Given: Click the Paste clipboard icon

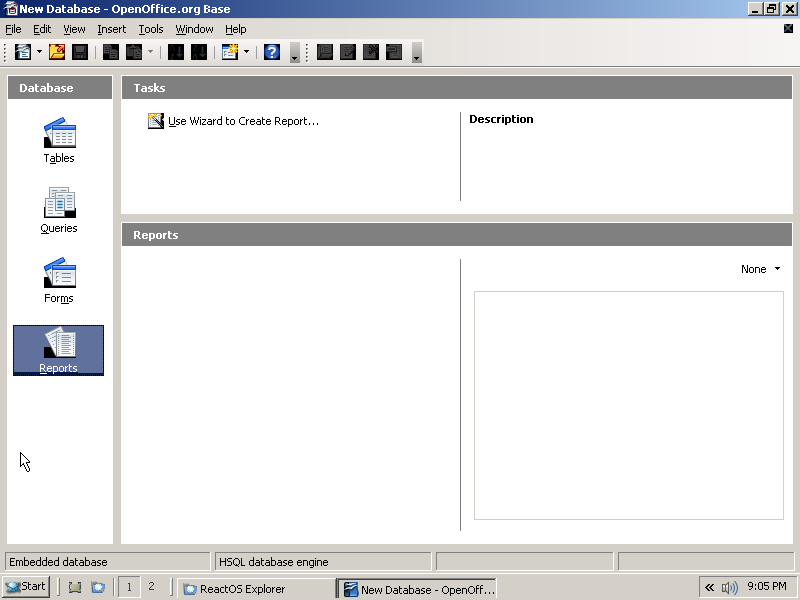Looking at the screenshot, I should coord(134,52).
